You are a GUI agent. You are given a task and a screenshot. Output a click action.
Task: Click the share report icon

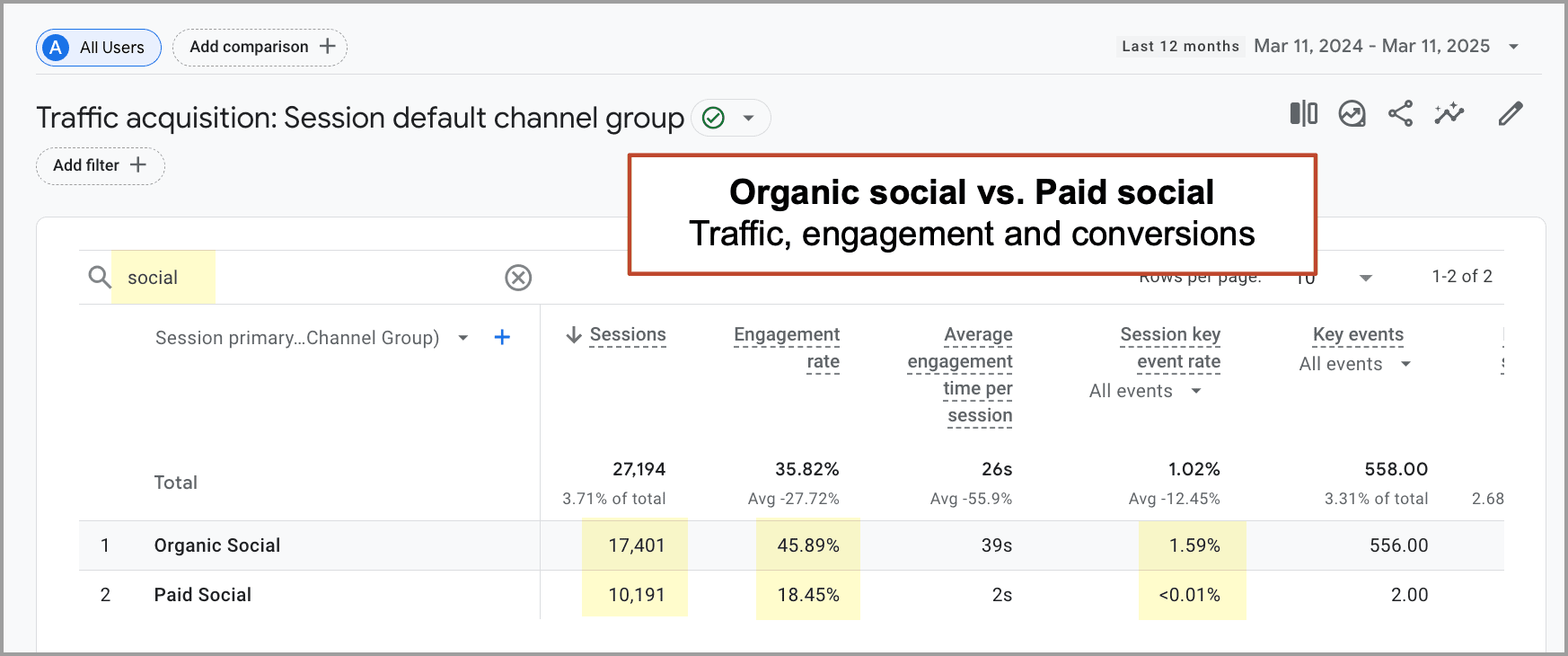1400,113
